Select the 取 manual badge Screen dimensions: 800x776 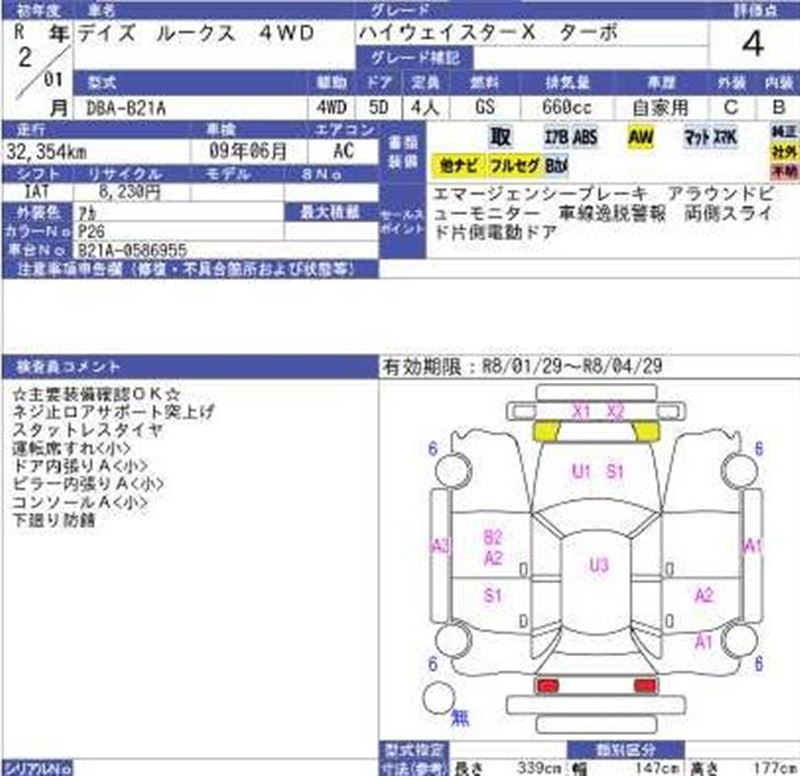point(500,137)
